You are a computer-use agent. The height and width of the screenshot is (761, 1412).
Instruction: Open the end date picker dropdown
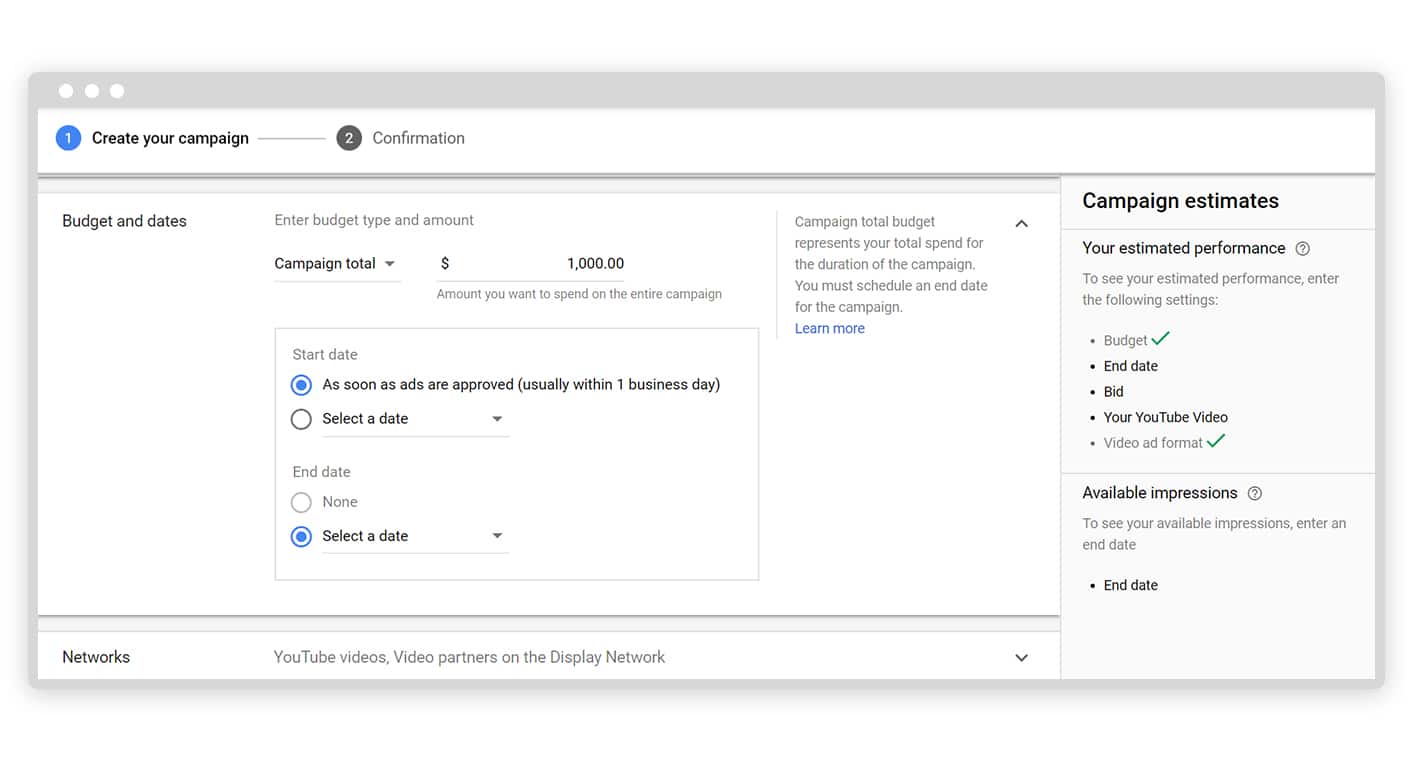click(x=497, y=536)
